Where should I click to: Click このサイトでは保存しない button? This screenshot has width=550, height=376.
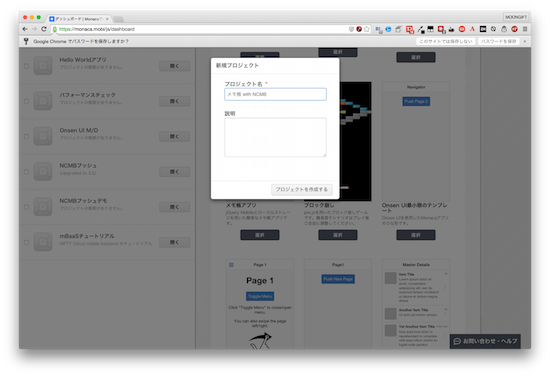pos(446,41)
